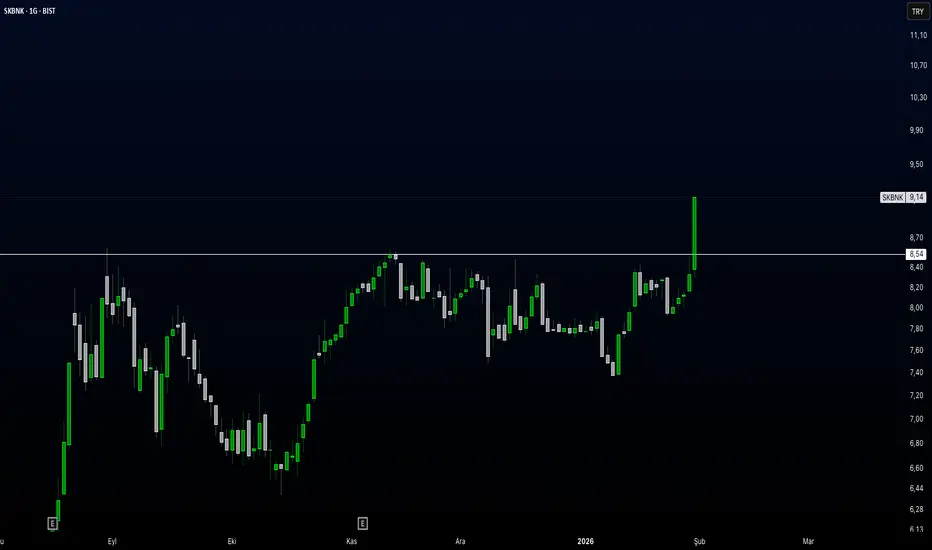Click the 10,70 price axis label
This screenshot has width=932, height=550.
point(918,65)
